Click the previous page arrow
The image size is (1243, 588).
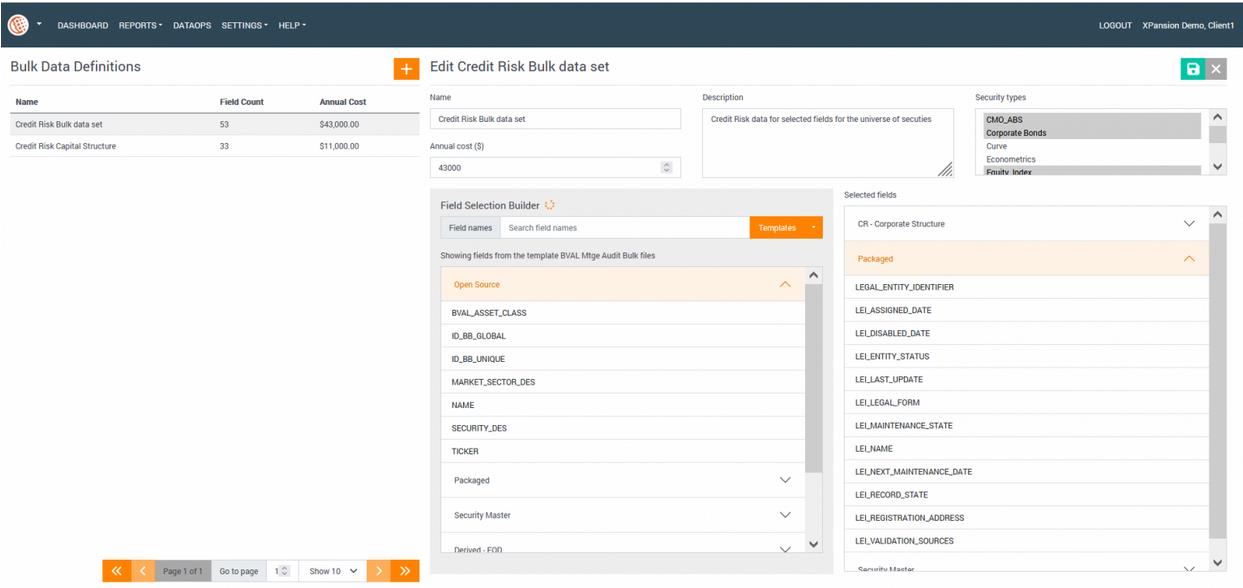tap(142, 571)
